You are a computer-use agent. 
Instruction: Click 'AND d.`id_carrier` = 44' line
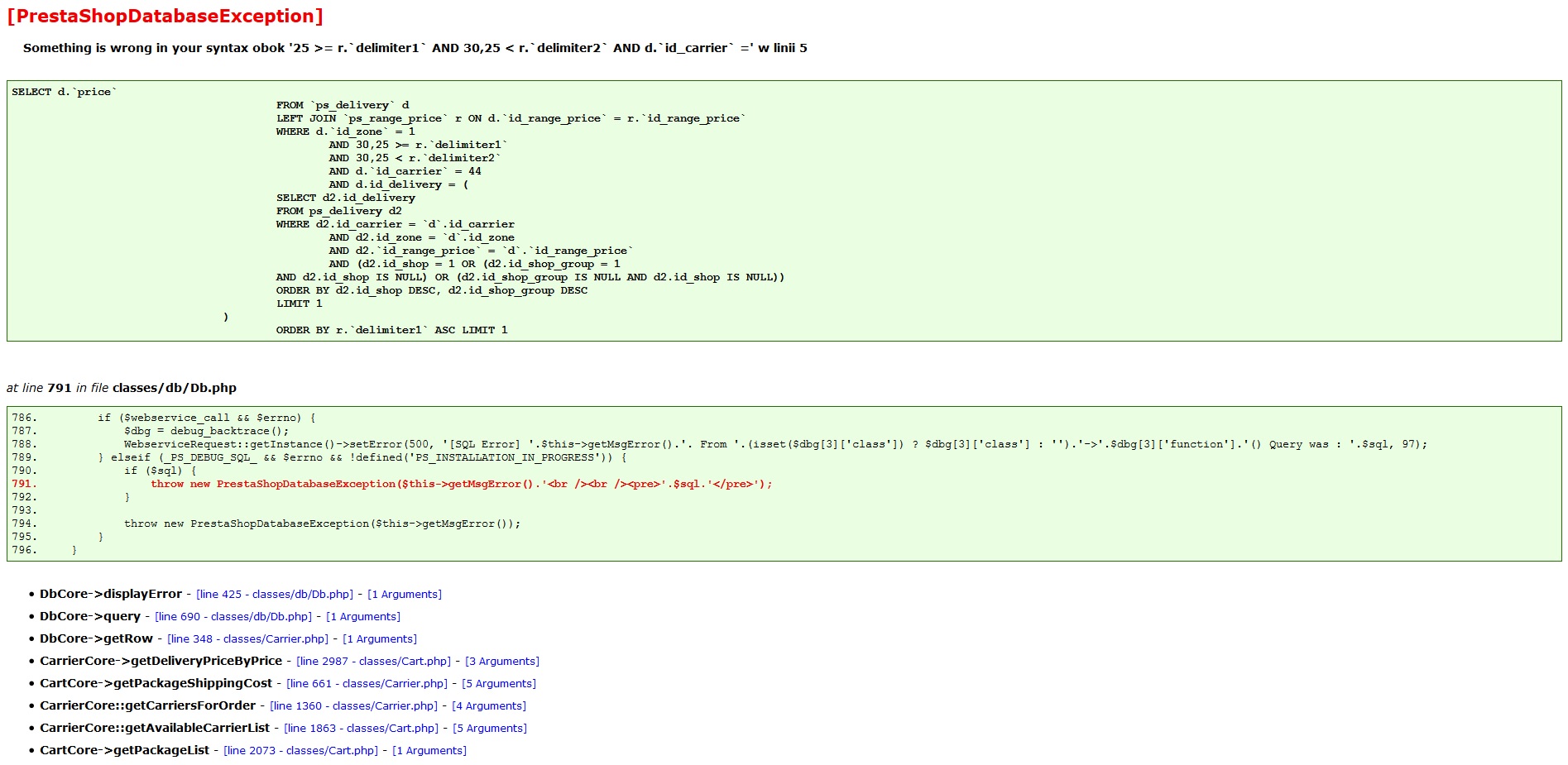click(405, 171)
